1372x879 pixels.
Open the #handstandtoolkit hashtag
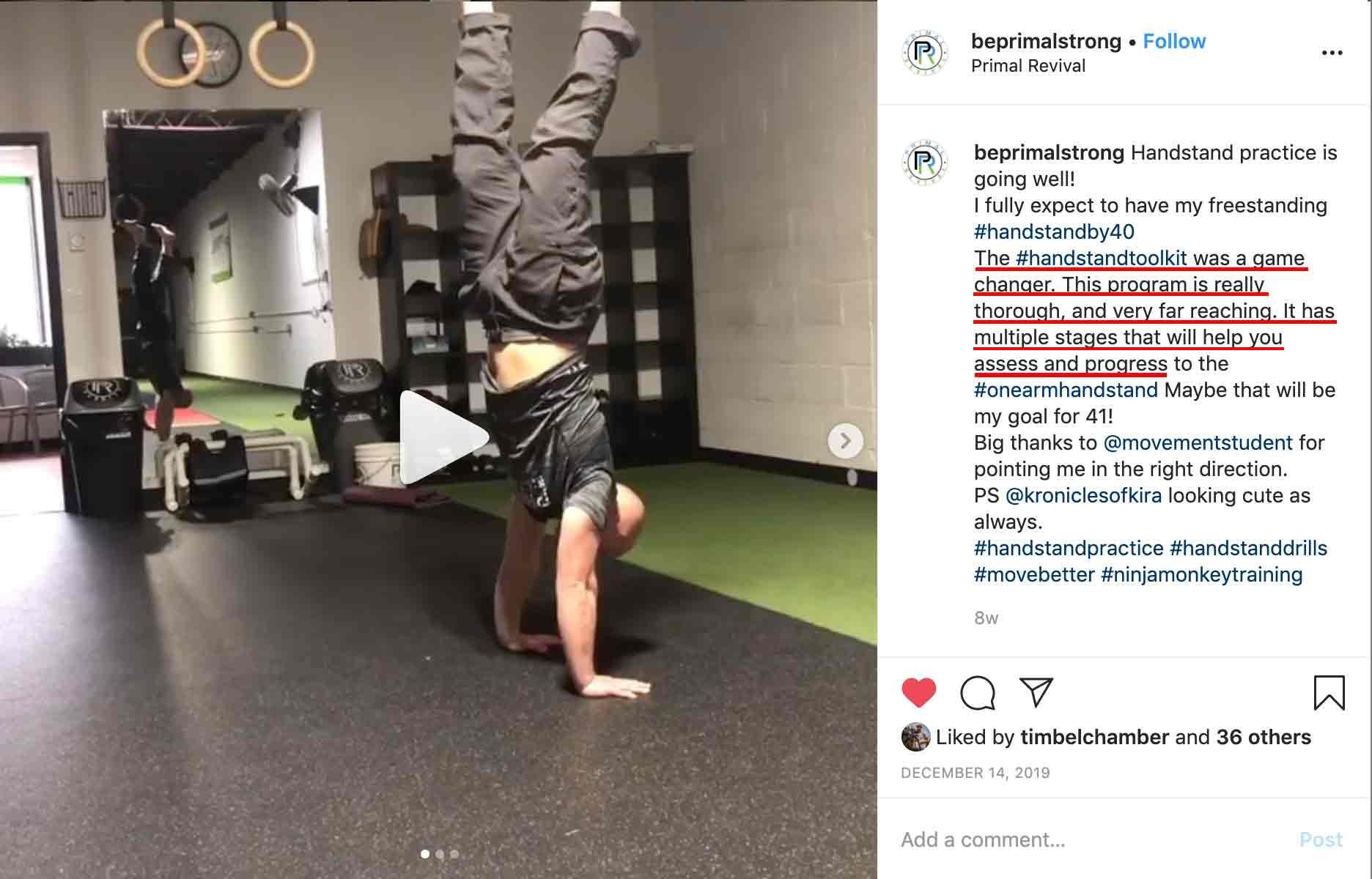(x=1102, y=258)
